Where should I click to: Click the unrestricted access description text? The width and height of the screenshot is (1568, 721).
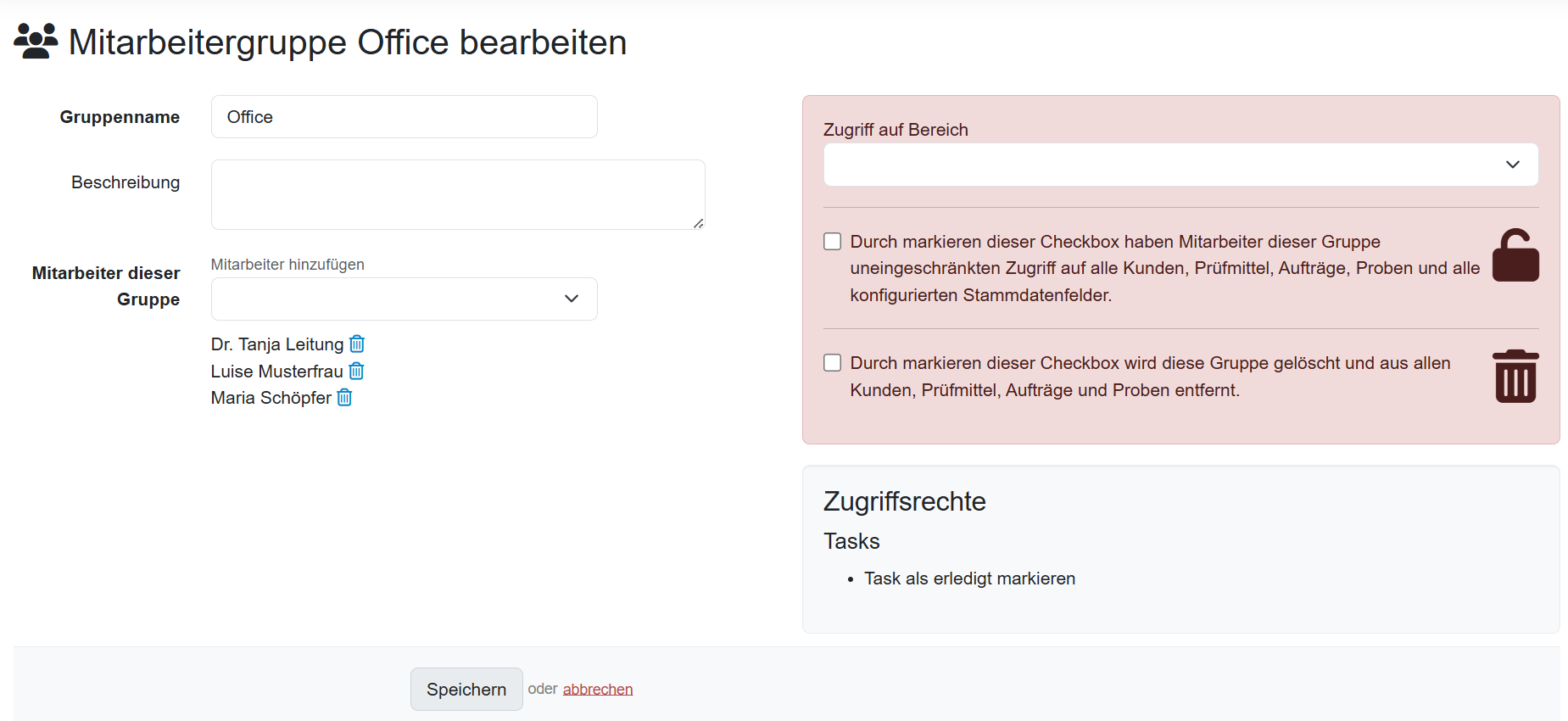click(x=1164, y=268)
